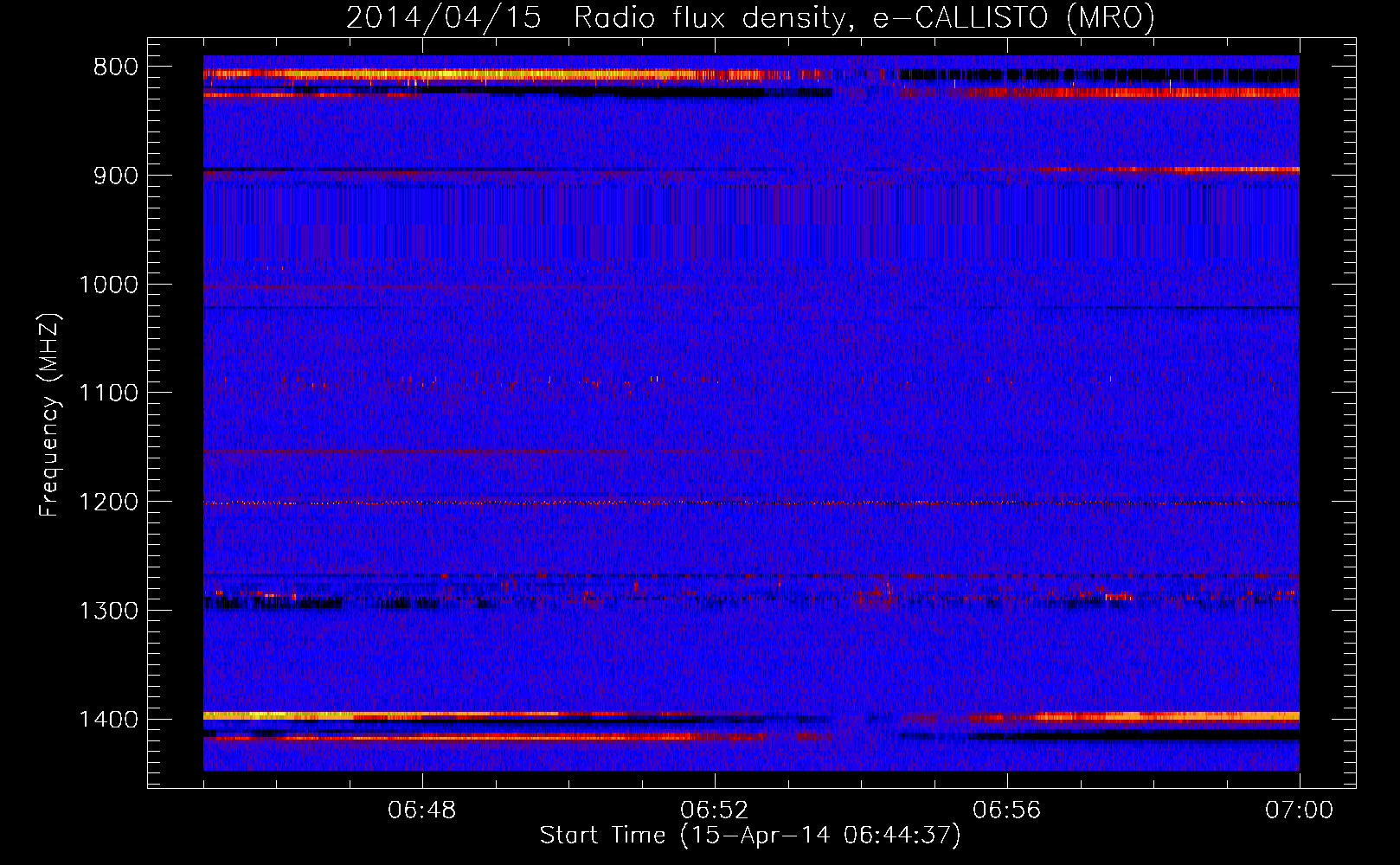Image resolution: width=1400 pixels, height=865 pixels.
Task: Click the bright yellow emission band near 800 MHz
Action: (x=485, y=74)
